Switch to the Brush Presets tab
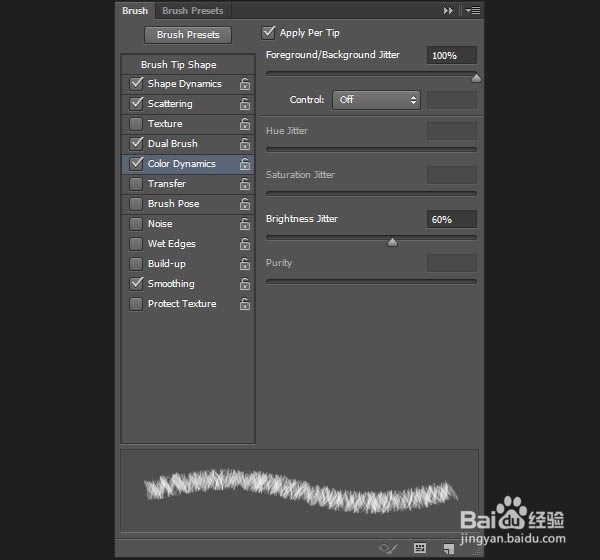The image size is (600, 560). point(192,11)
